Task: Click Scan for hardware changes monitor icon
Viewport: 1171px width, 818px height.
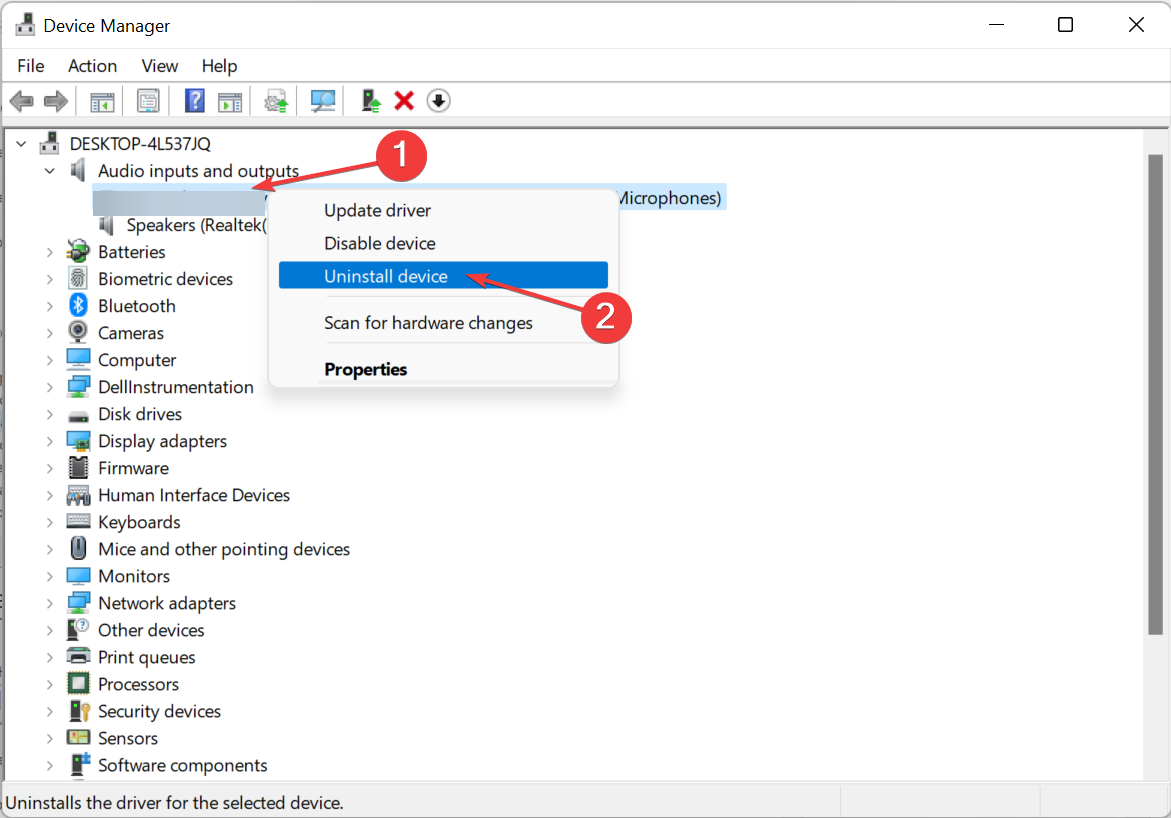Action: (x=323, y=101)
